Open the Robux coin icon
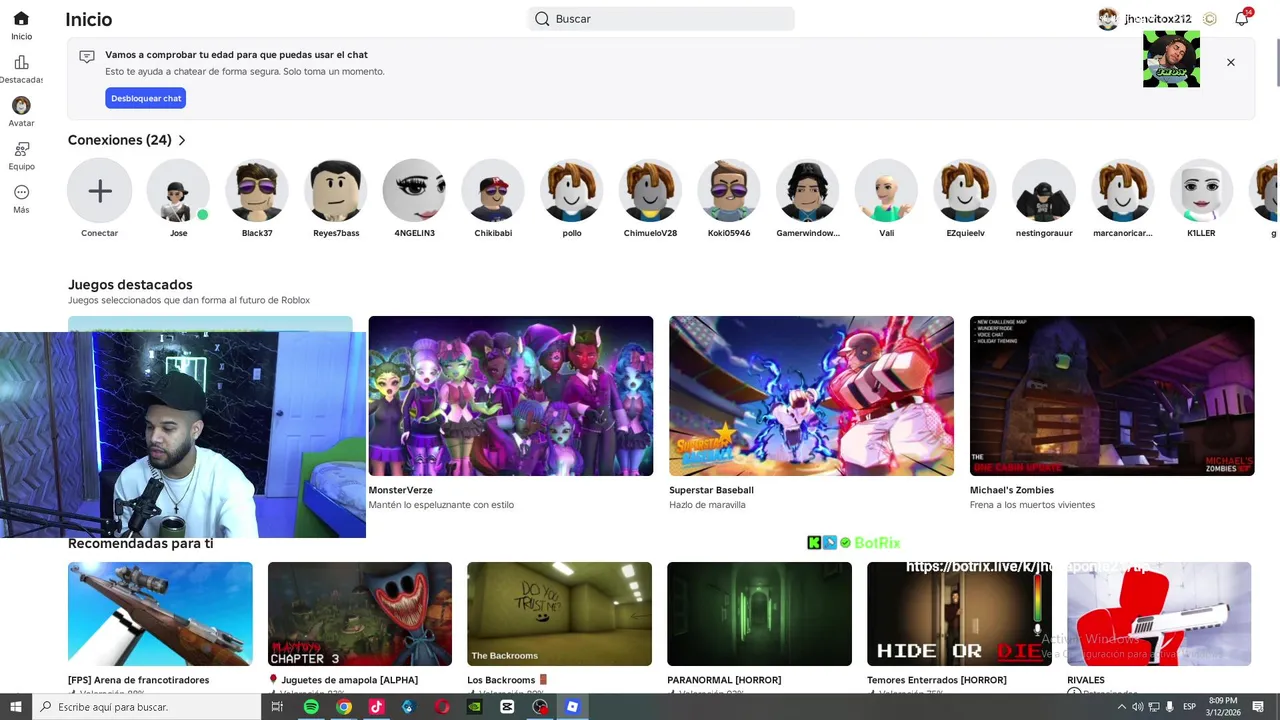 [x=1210, y=19]
